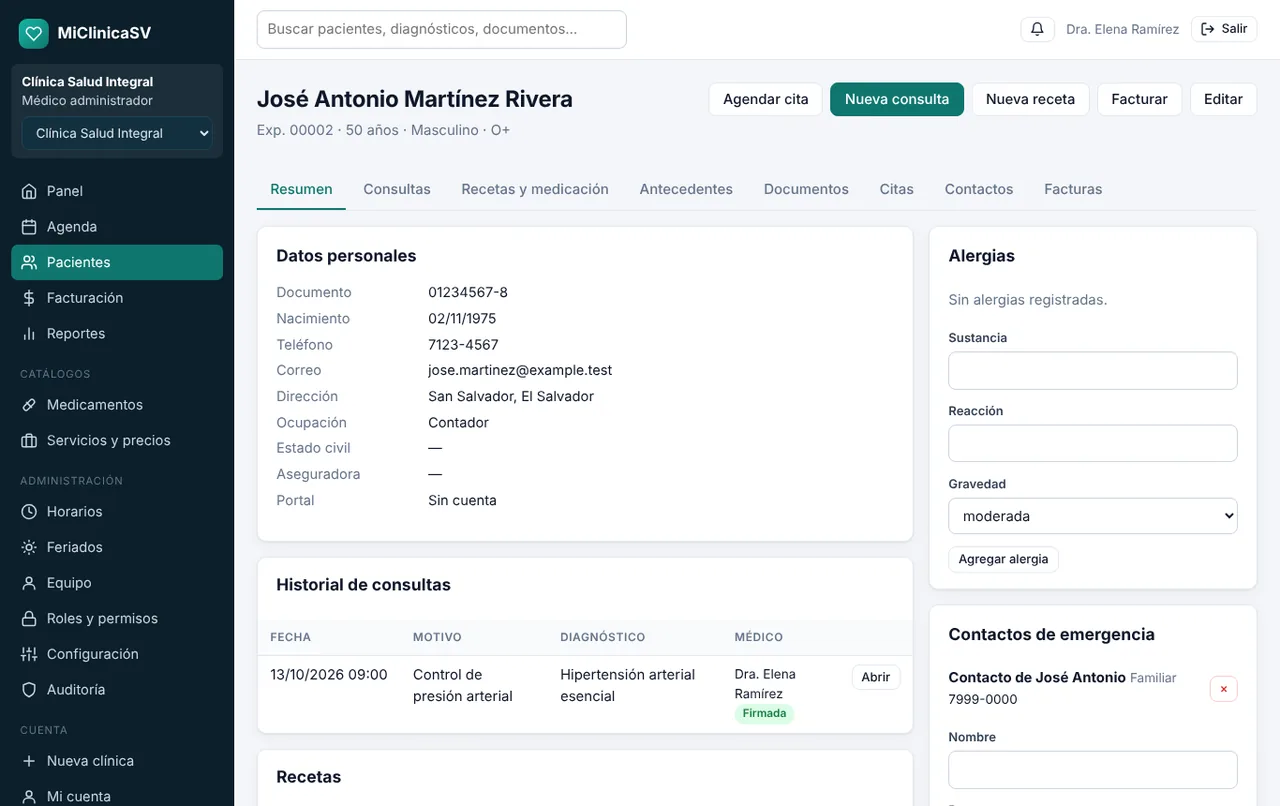Log out with the Salir button
The image size is (1280, 806).
tap(1224, 29)
